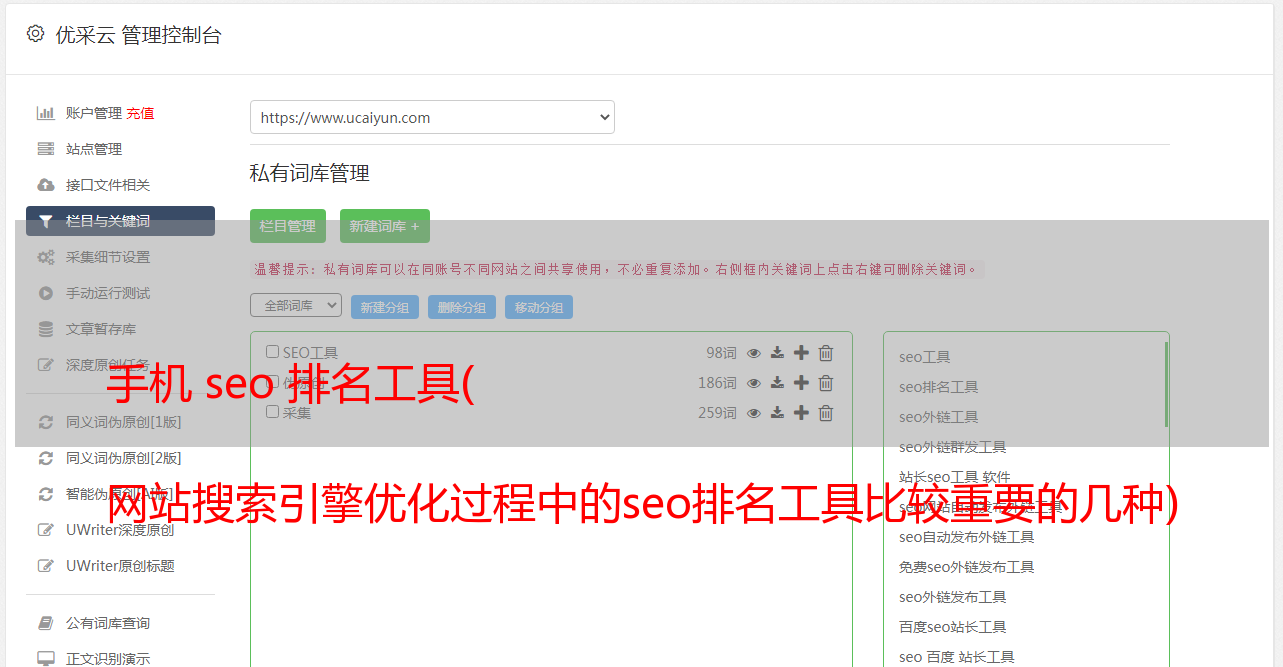
Task: Open the 全部词库 group dropdown
Action: coord(296,305)
